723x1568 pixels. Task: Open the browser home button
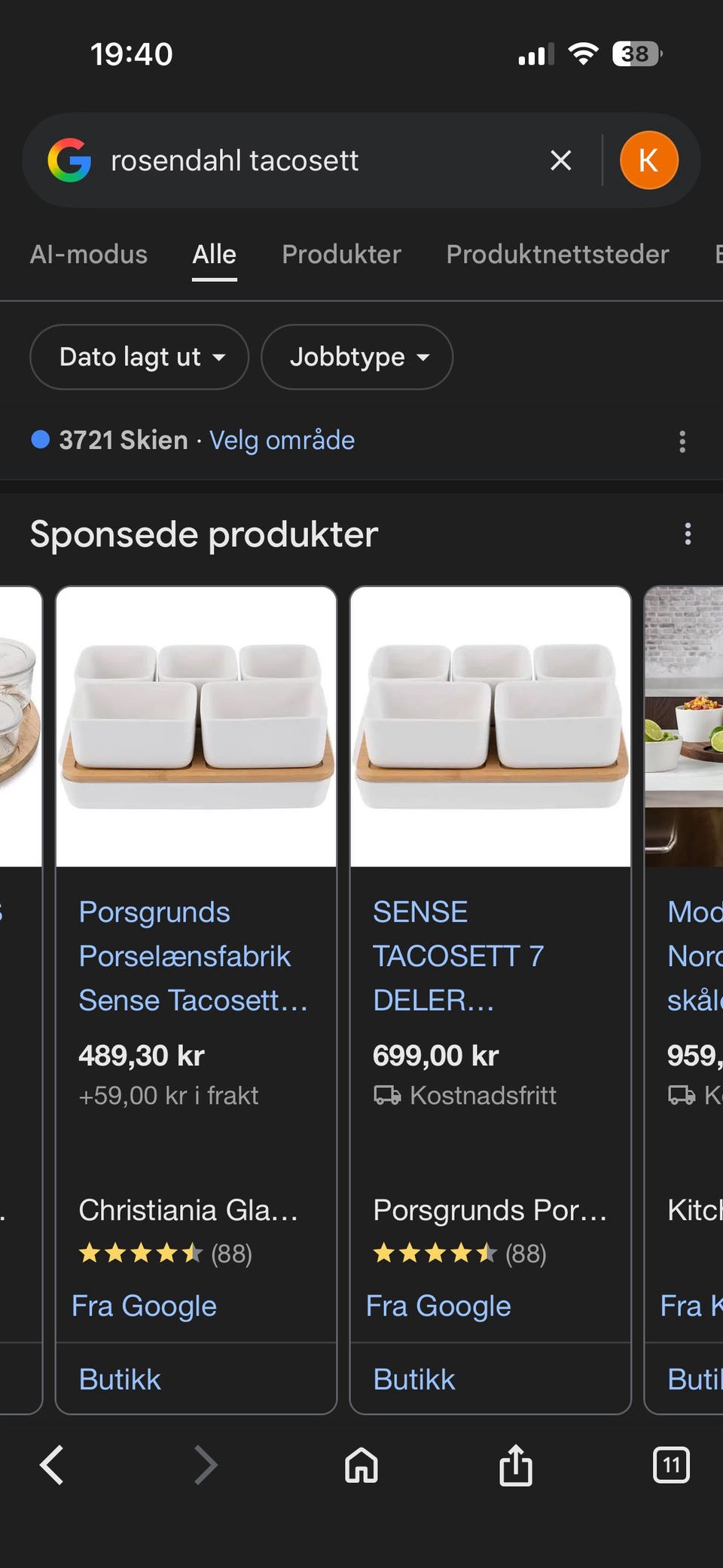361,1466
